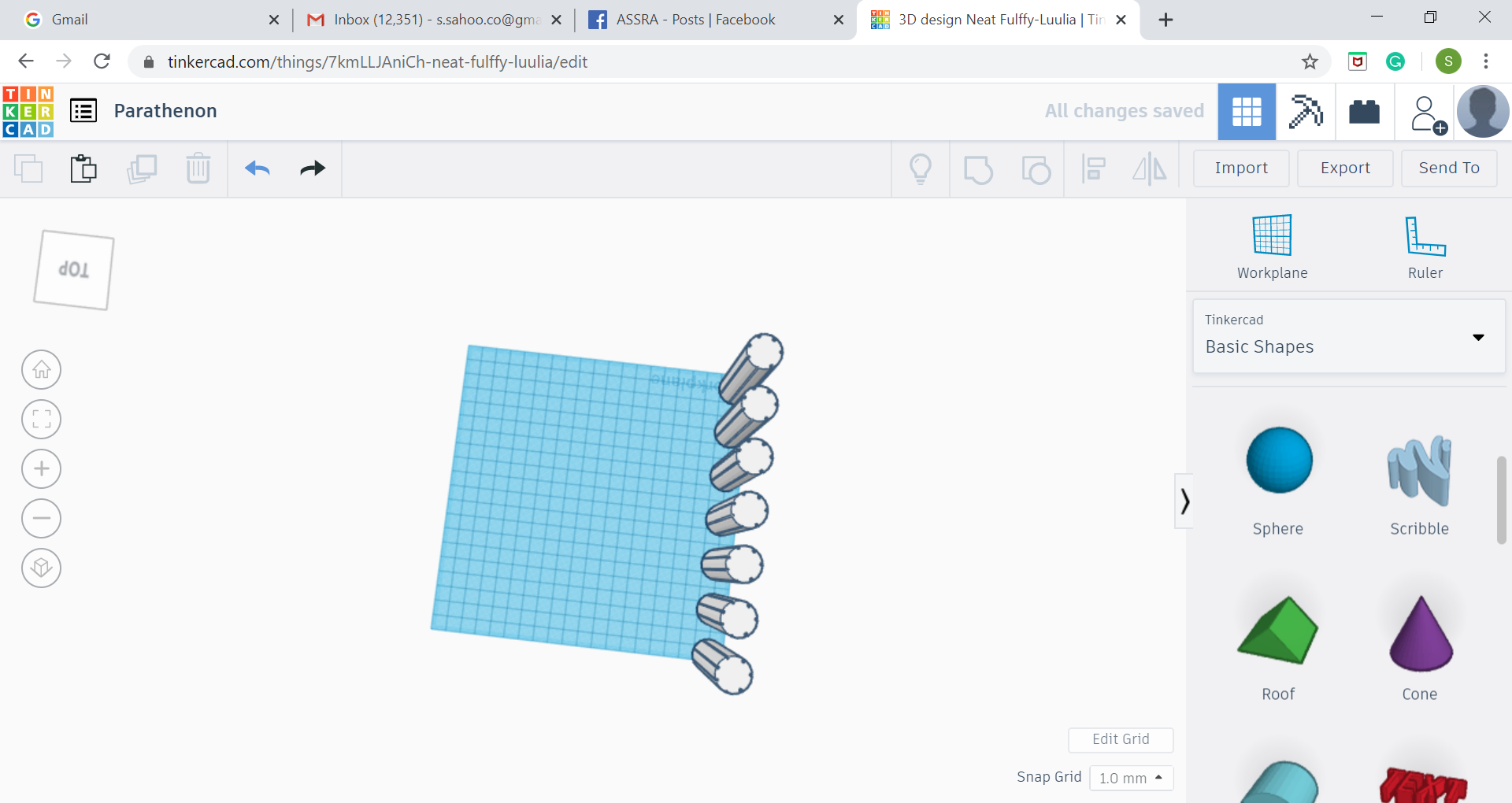This screenshot has width=1512, height=803.
Task: Undo the last action
Action: [x=258, y=168]
